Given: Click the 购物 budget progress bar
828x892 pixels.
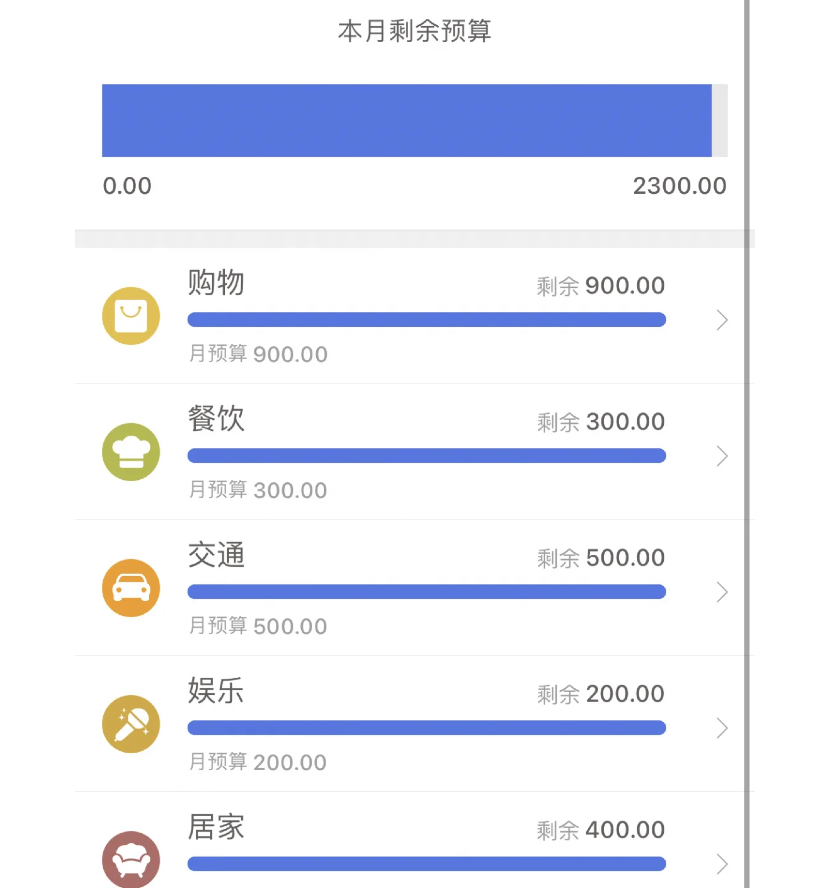Looking at the screenshot, I should click(426, 320).
